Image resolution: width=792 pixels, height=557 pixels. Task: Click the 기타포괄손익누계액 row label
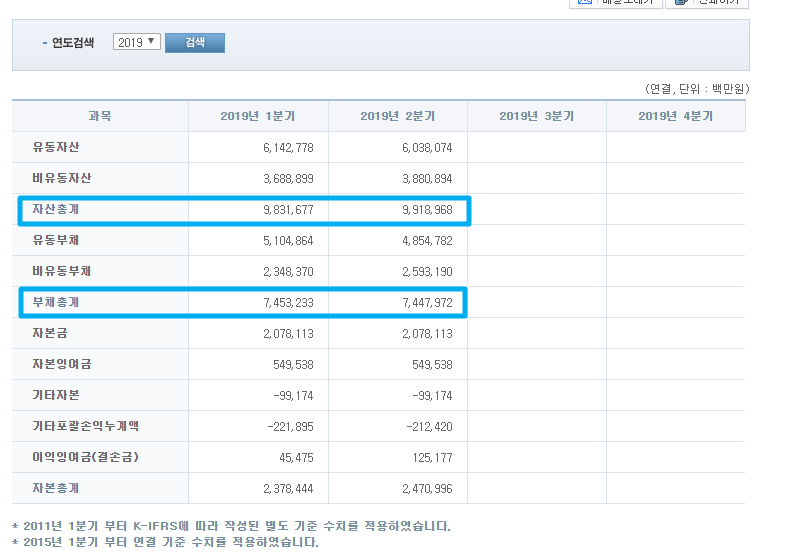click(85, 426)
